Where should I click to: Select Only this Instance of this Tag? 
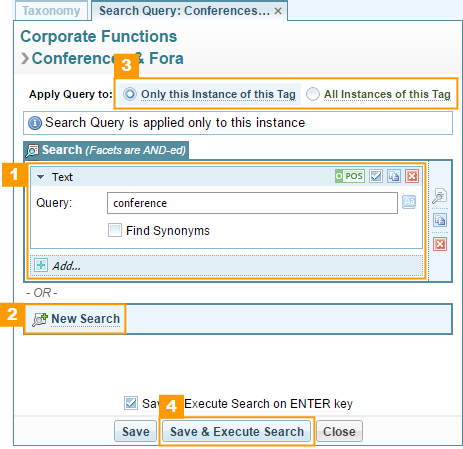(x=130, y=94)
